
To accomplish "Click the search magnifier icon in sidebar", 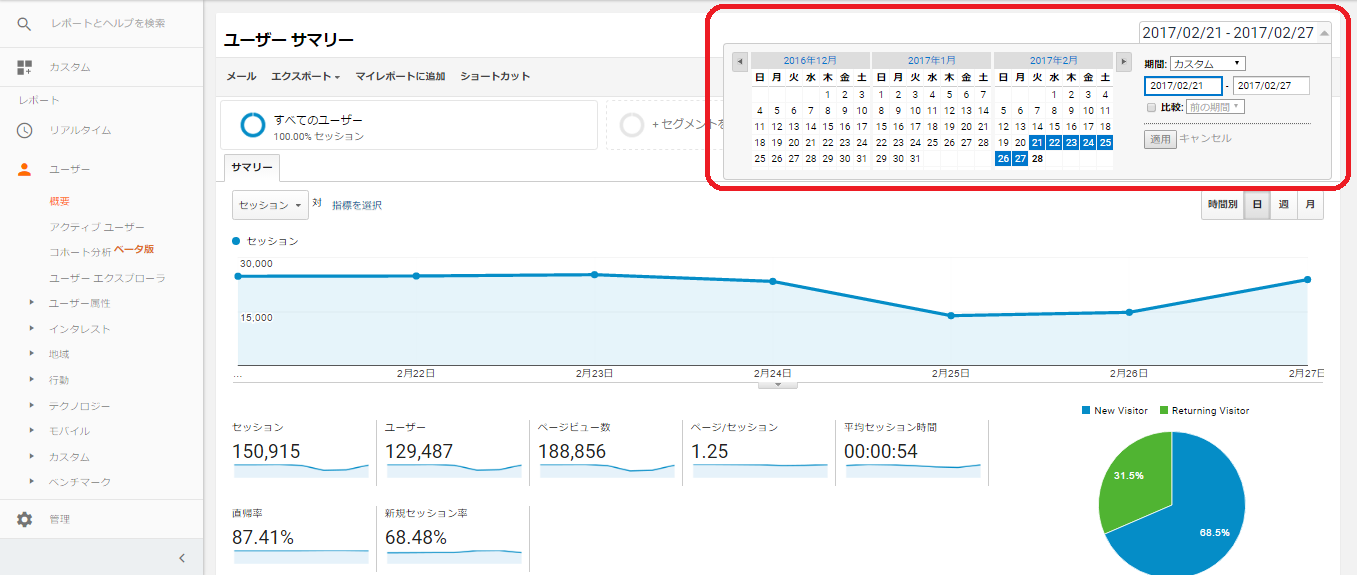I will pos(25,23).
